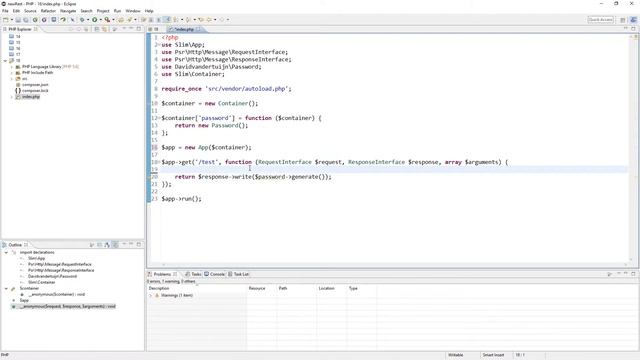The height and width of the screenshot is (360, 640).
Task: Select folder 14 in PHP Explorer
Action: [18, 36]
